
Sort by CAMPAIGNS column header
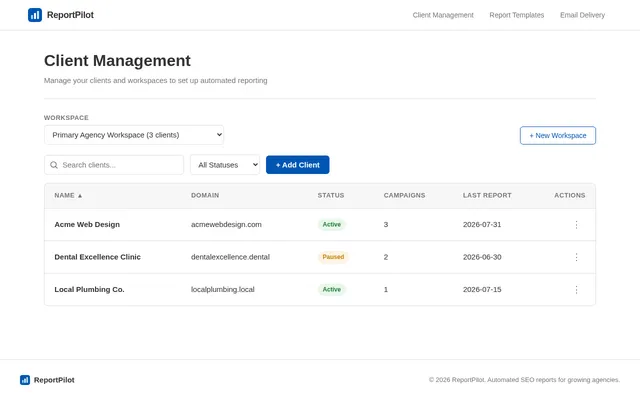(x=404, y=196)
